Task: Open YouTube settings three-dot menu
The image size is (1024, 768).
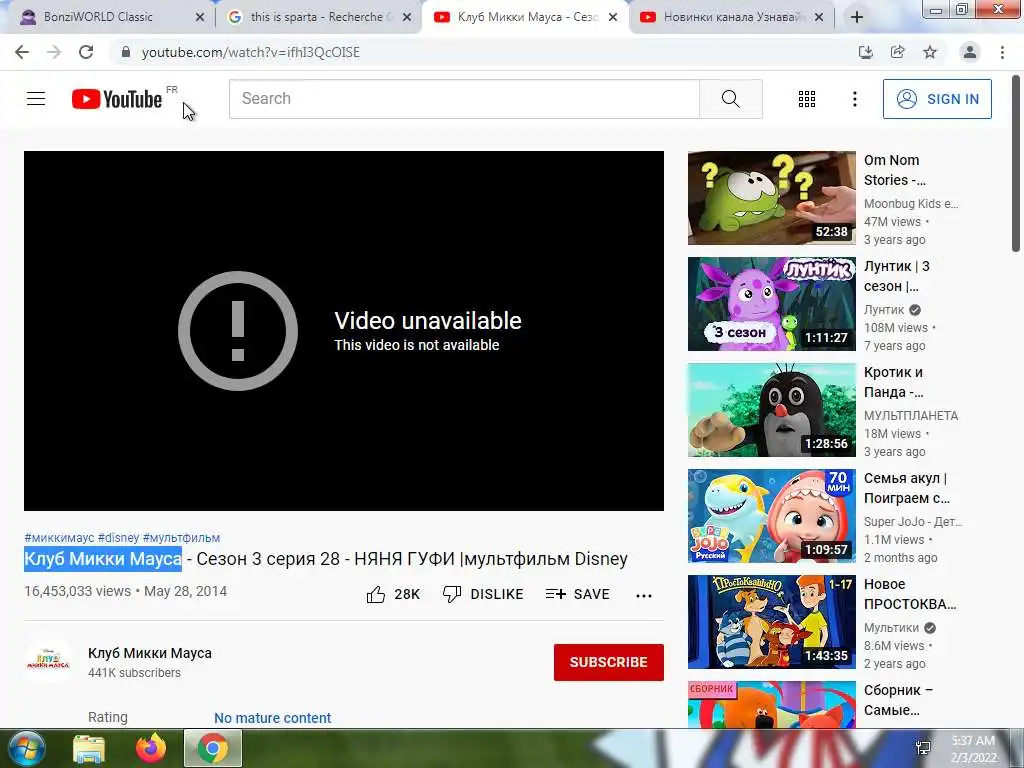Action: 854,99
